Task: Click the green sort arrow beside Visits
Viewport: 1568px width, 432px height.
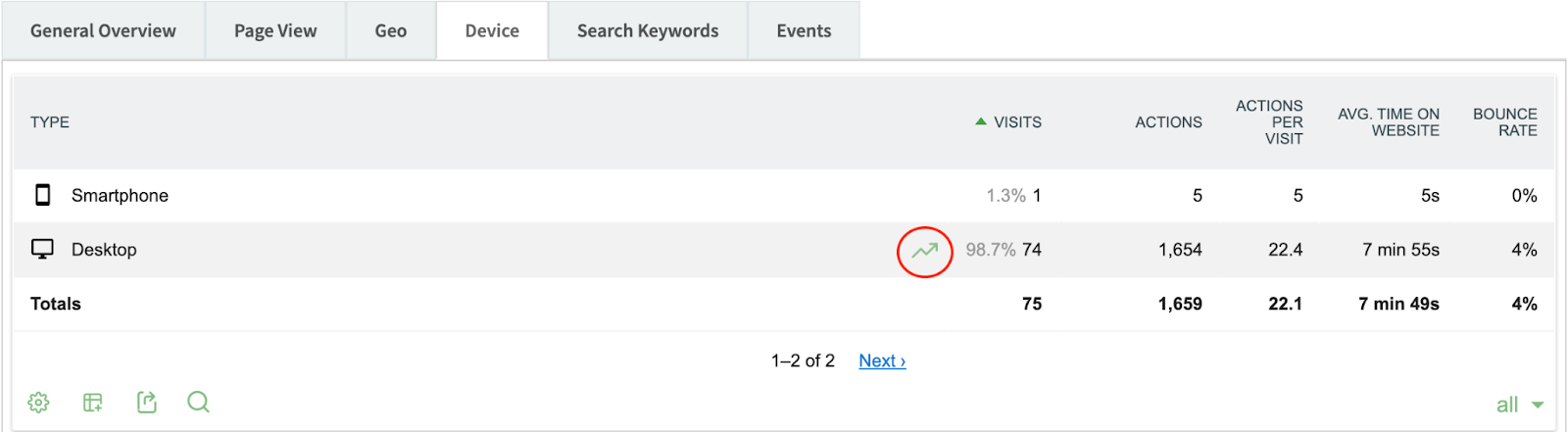Action: coord(981,121)
